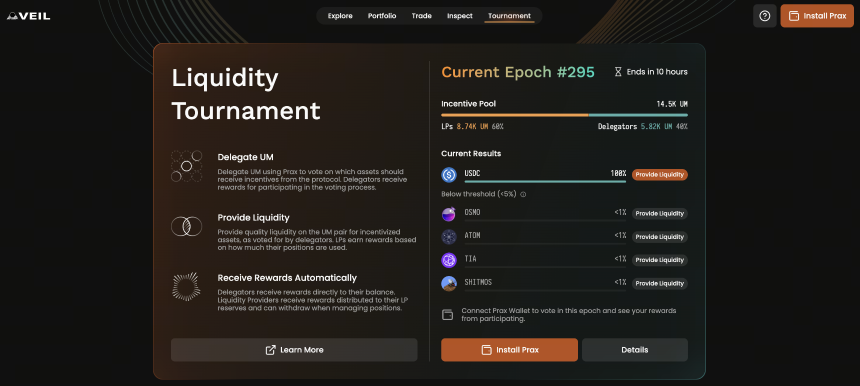Click Provide Liquidity for TIA

660,260
